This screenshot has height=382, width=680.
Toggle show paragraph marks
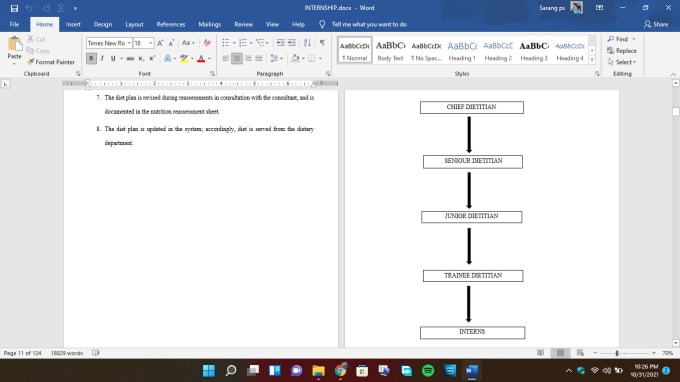322,42
